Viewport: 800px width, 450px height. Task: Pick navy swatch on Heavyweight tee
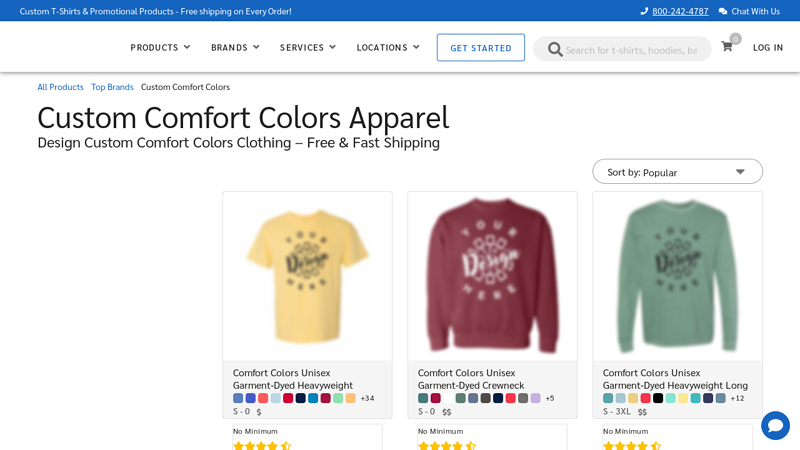[301, 398]
